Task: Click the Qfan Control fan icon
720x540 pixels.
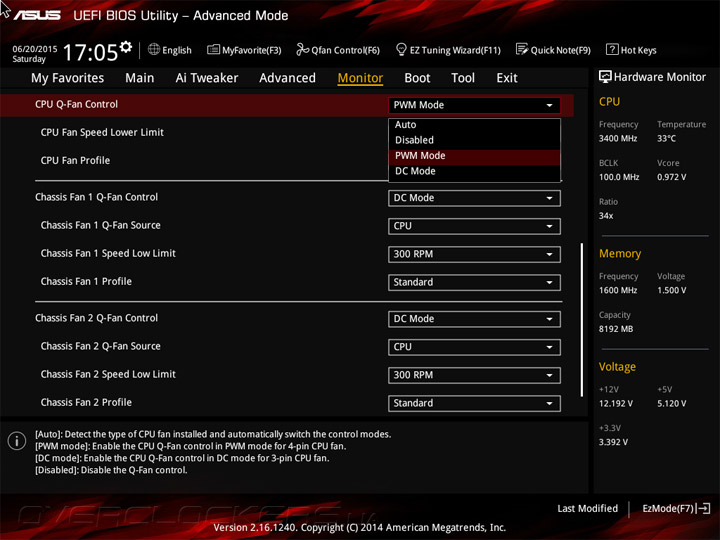Action: [302, 50]
